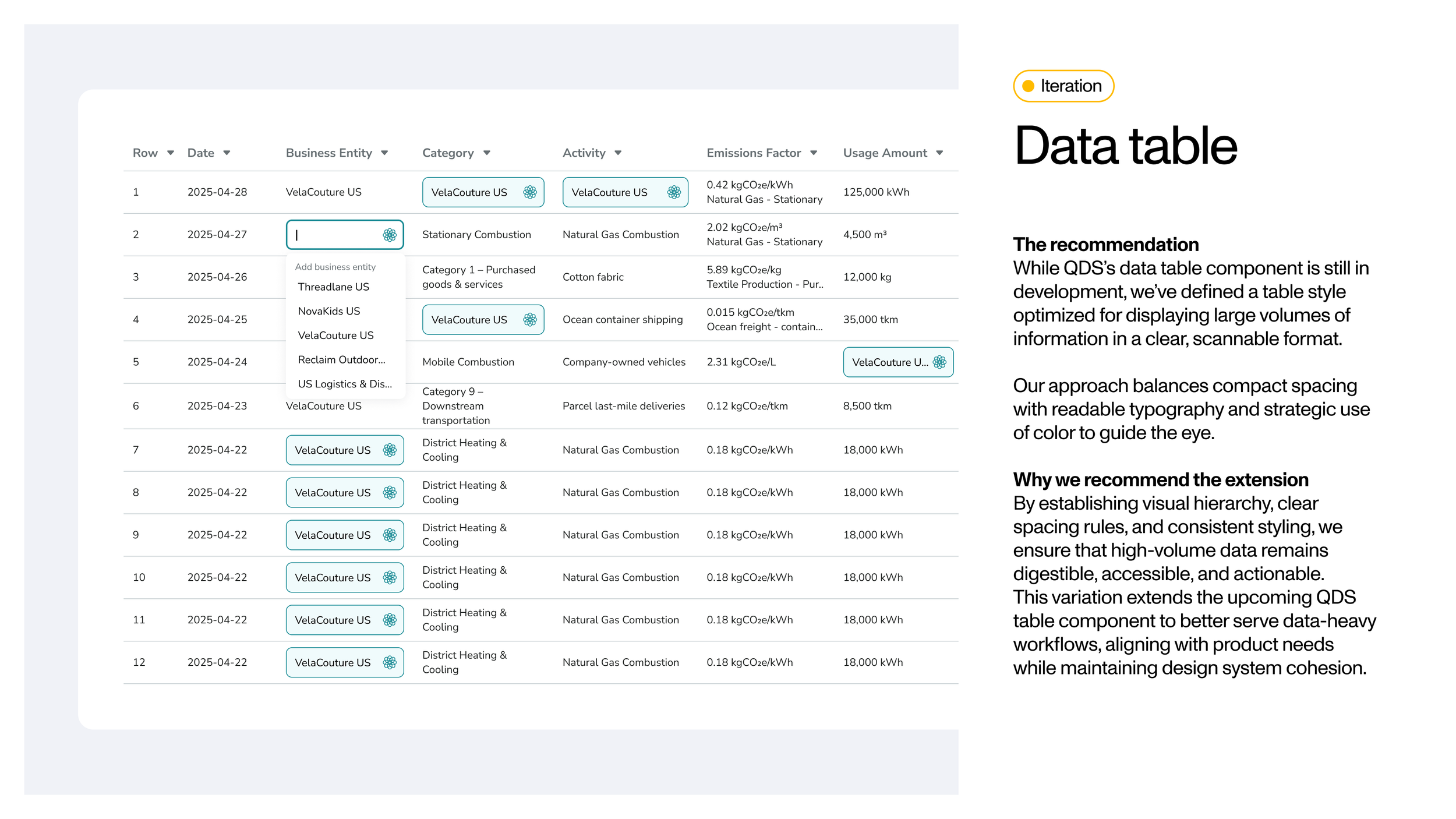This screenshot has height=819, width=1456.
Task: Pick Reclaim Outdoor... from entity options
Action: 341,360
